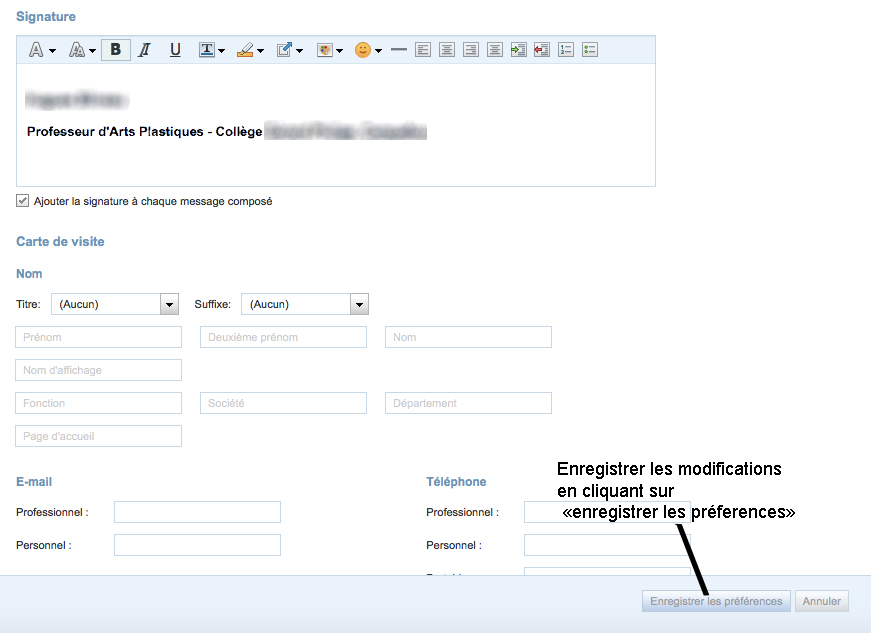Open the emoticon picker dropdown
The image size is (871, 633).
click(368, 50)
